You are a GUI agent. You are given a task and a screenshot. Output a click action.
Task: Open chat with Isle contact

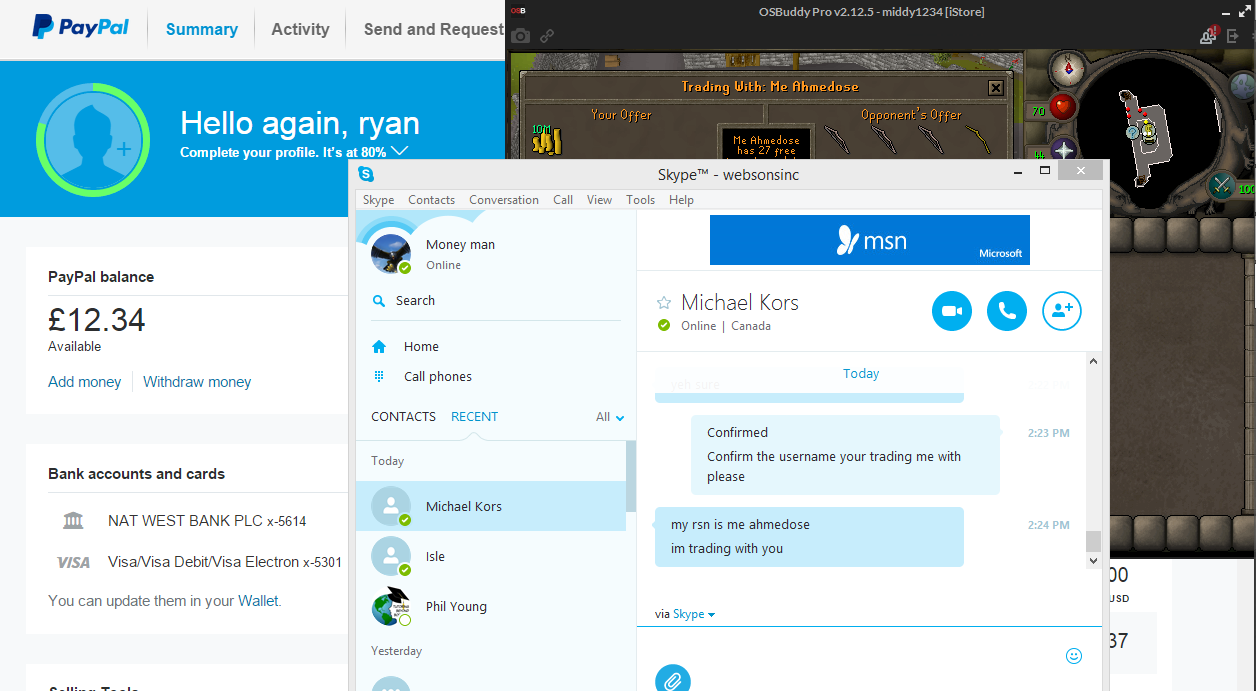point(491,556)
